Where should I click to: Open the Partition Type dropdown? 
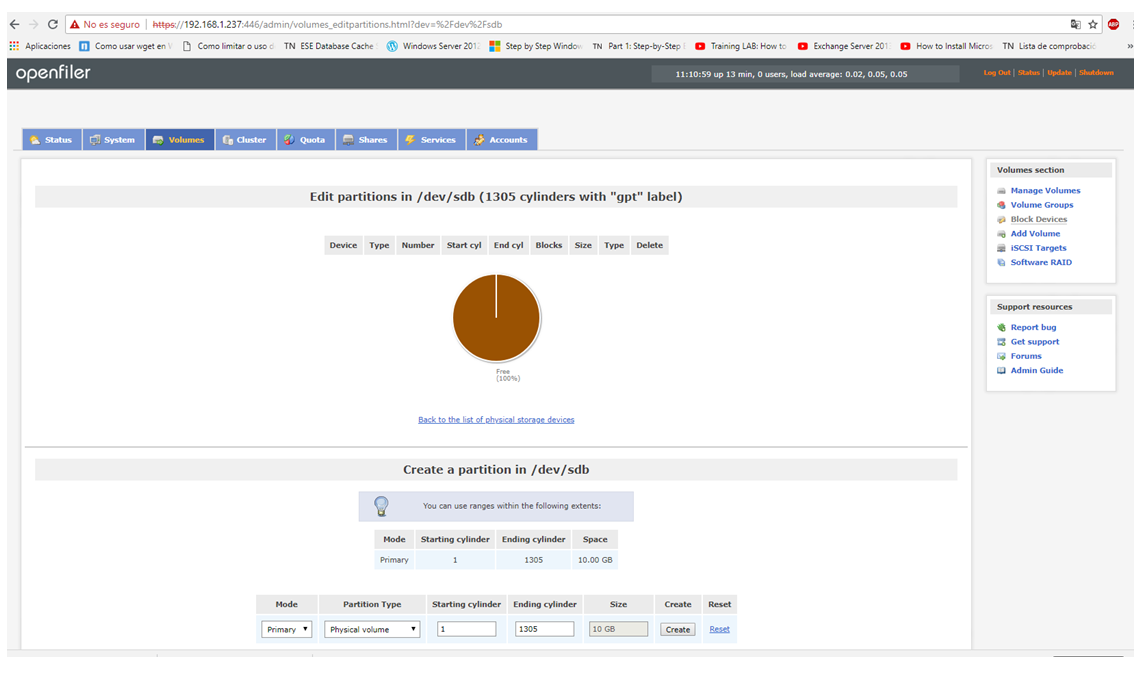click(372, 629)
